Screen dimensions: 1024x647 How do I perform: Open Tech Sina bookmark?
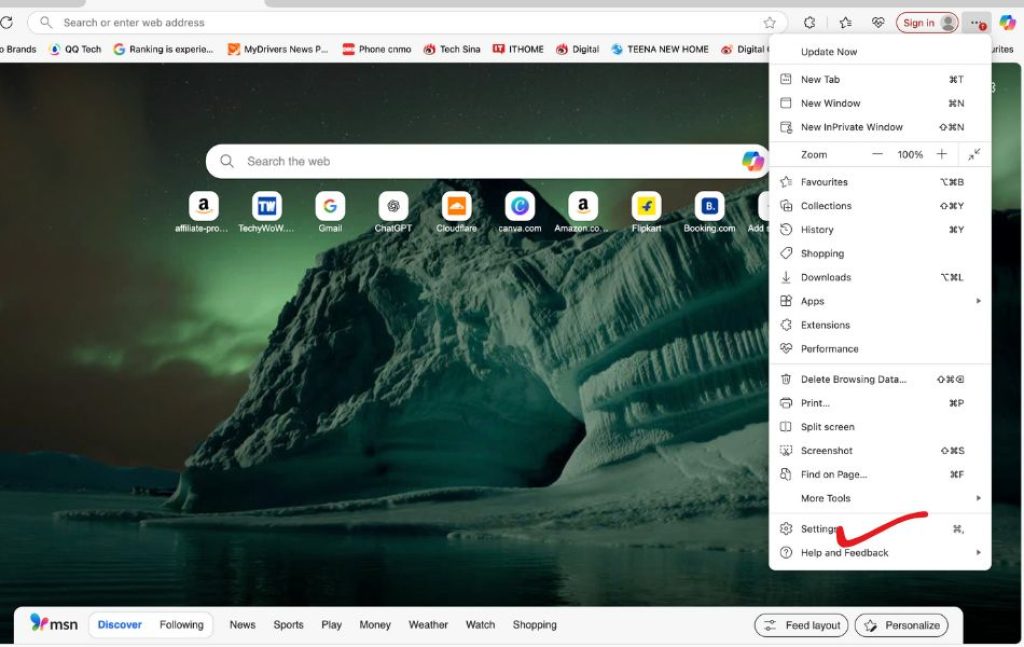point(452,49)
